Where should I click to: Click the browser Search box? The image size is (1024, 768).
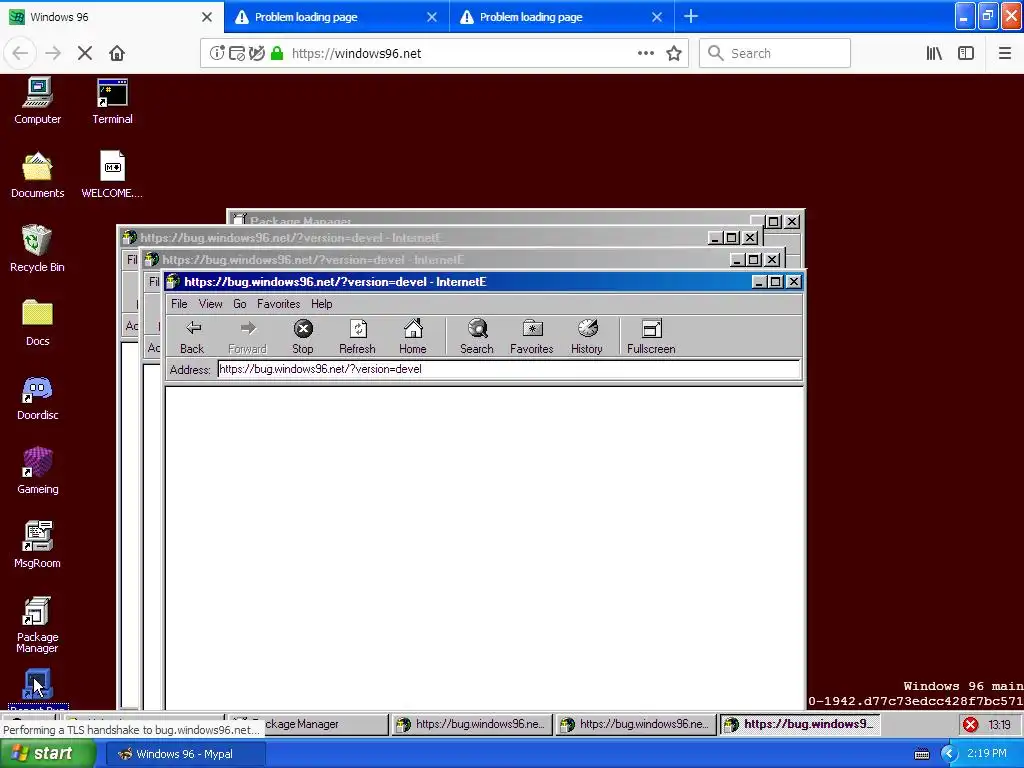click(x=775, y=53)
